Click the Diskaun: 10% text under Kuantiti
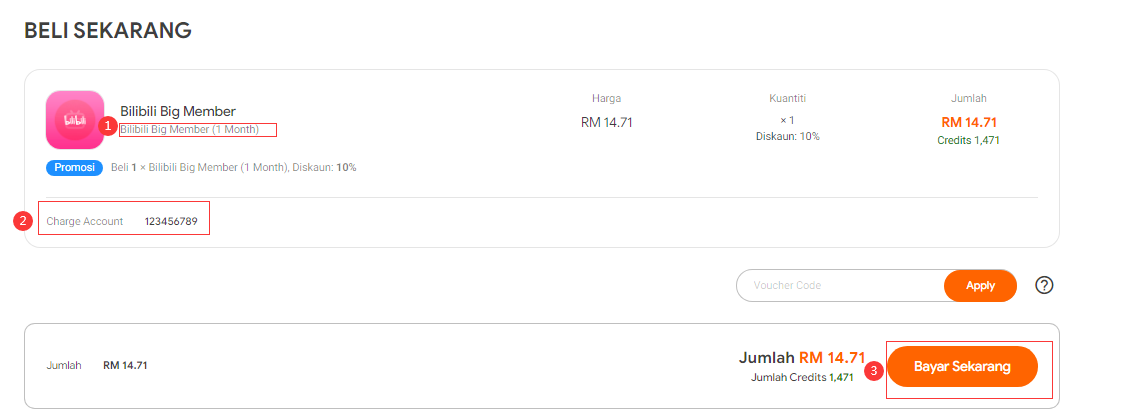Screen dimensions: 1127x415 788,136
